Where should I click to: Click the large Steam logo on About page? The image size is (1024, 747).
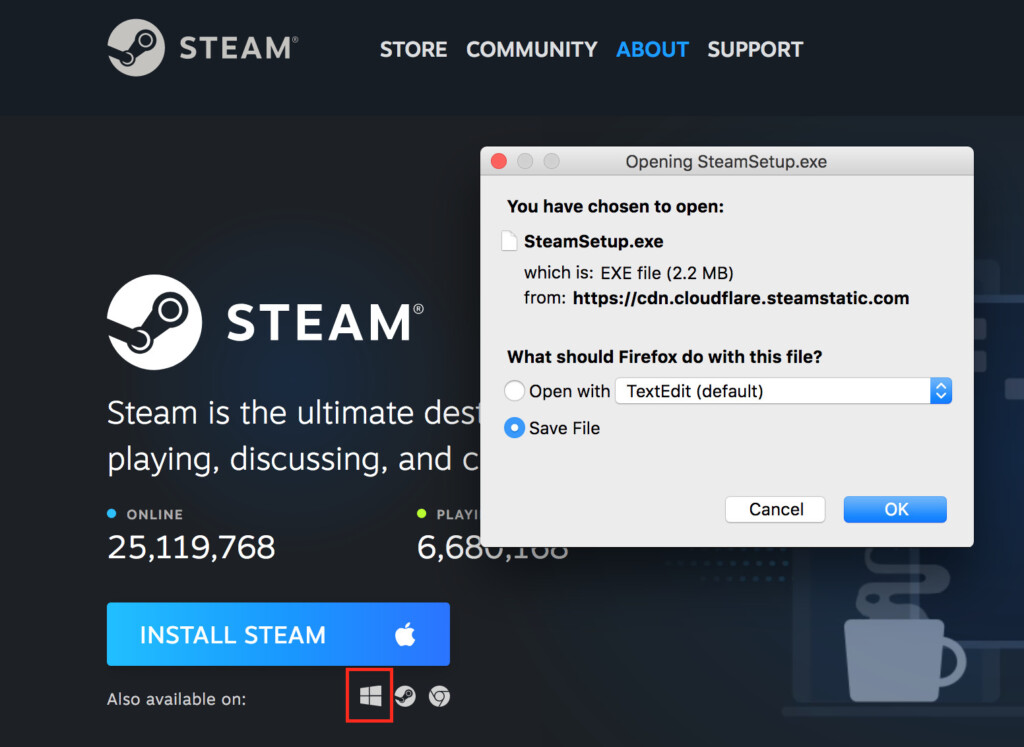[x=266, y=322]
